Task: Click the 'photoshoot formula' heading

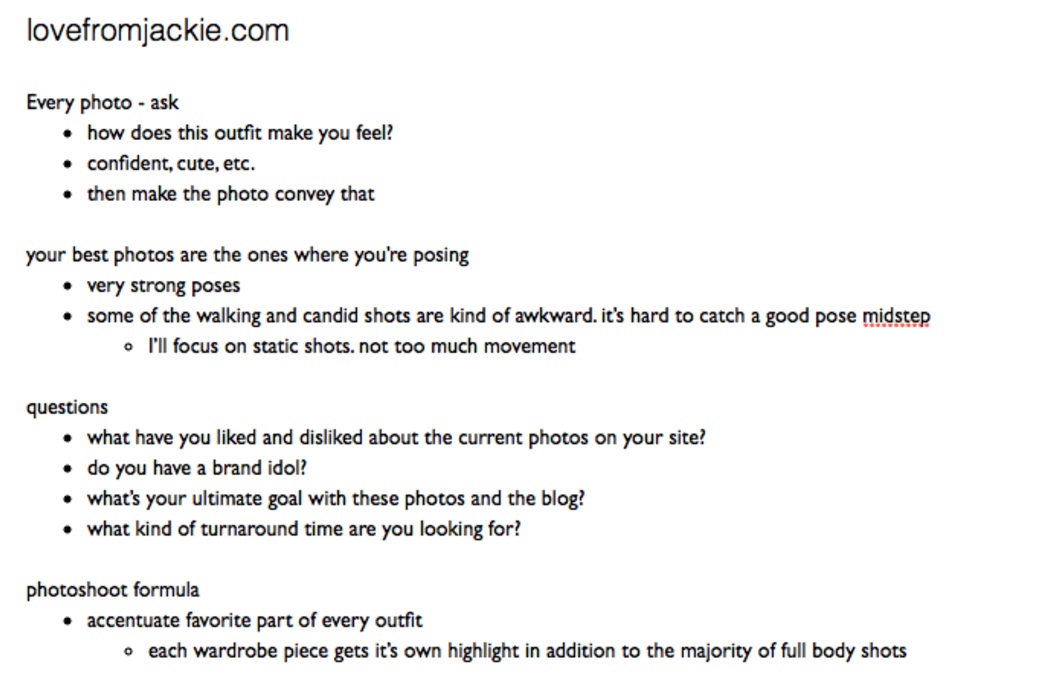Action: pyautogui.click(x=112, y=589)
